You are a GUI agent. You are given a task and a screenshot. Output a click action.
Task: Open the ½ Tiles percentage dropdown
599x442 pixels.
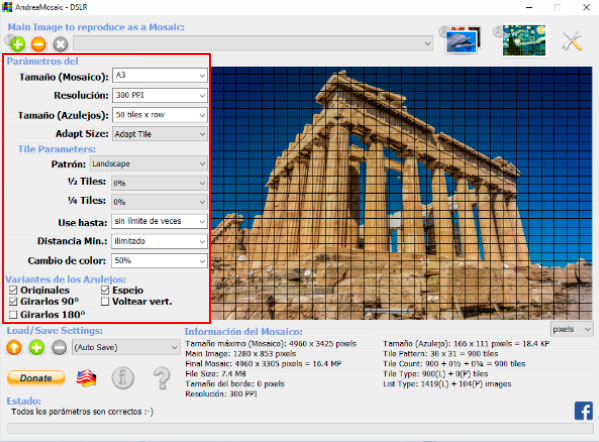click(x=159, y=183)
